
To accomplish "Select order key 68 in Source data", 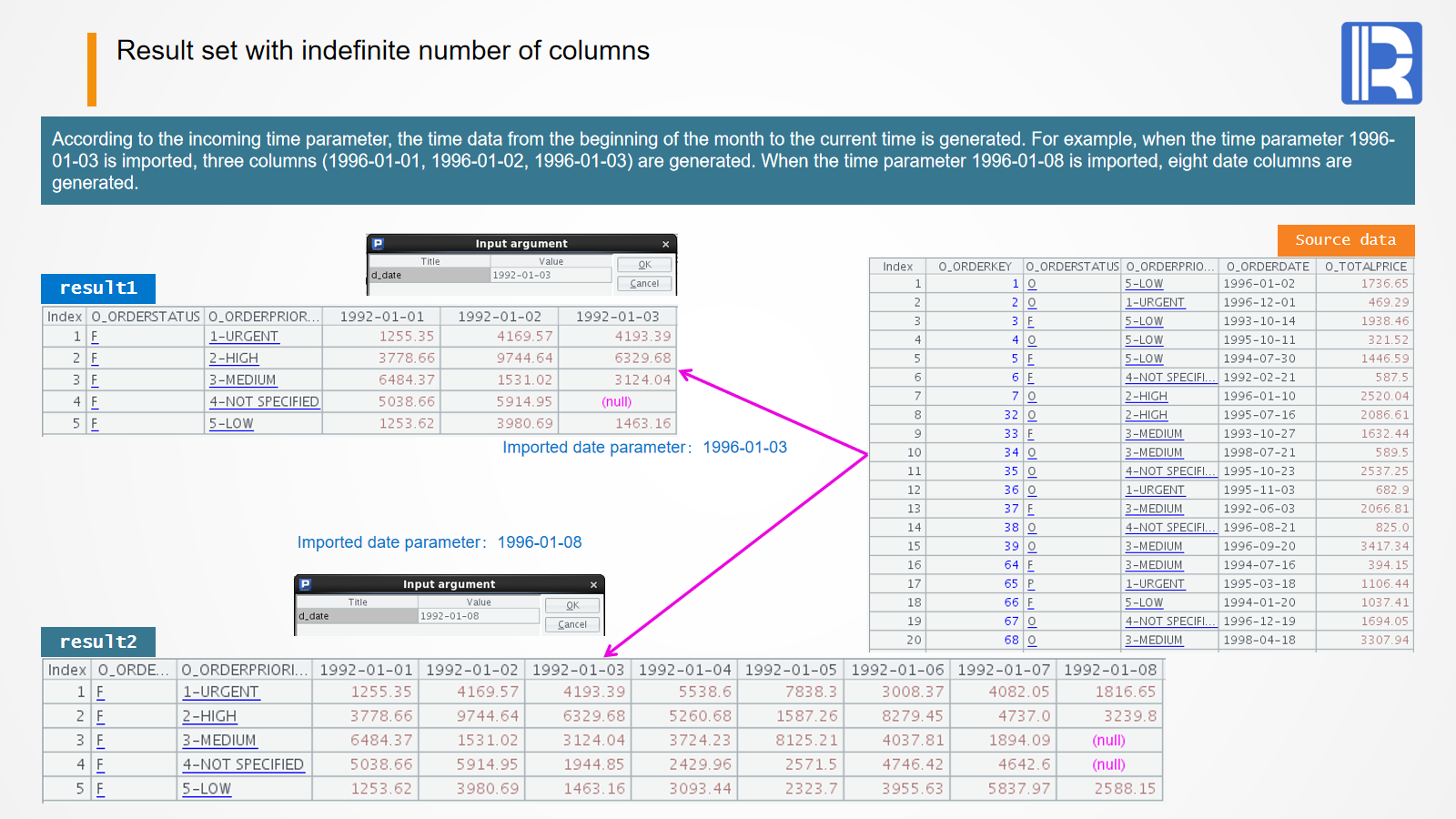I will pos(1011,640).
